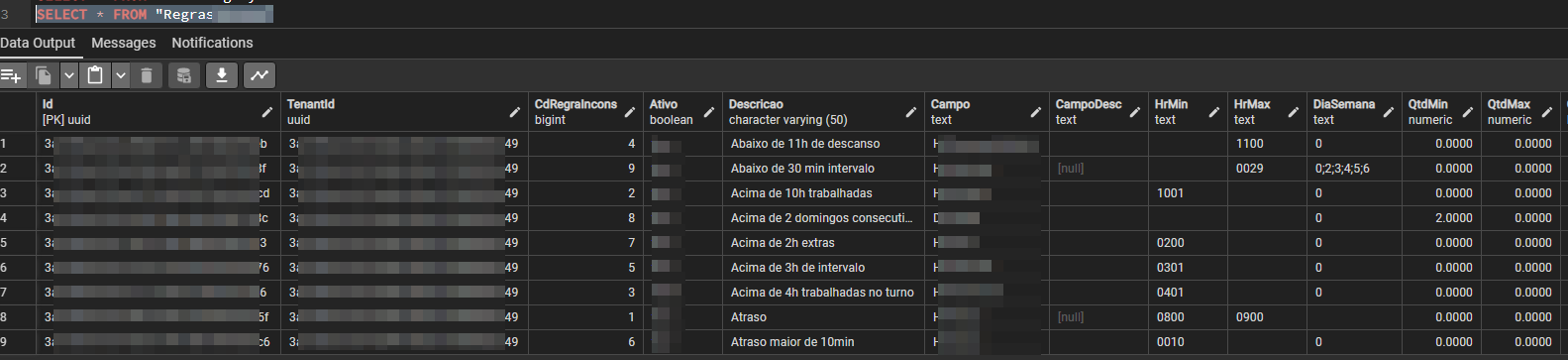Click the Copy icon in toolbar
The image size is (1568, 360).
click(x=43, y=75)
